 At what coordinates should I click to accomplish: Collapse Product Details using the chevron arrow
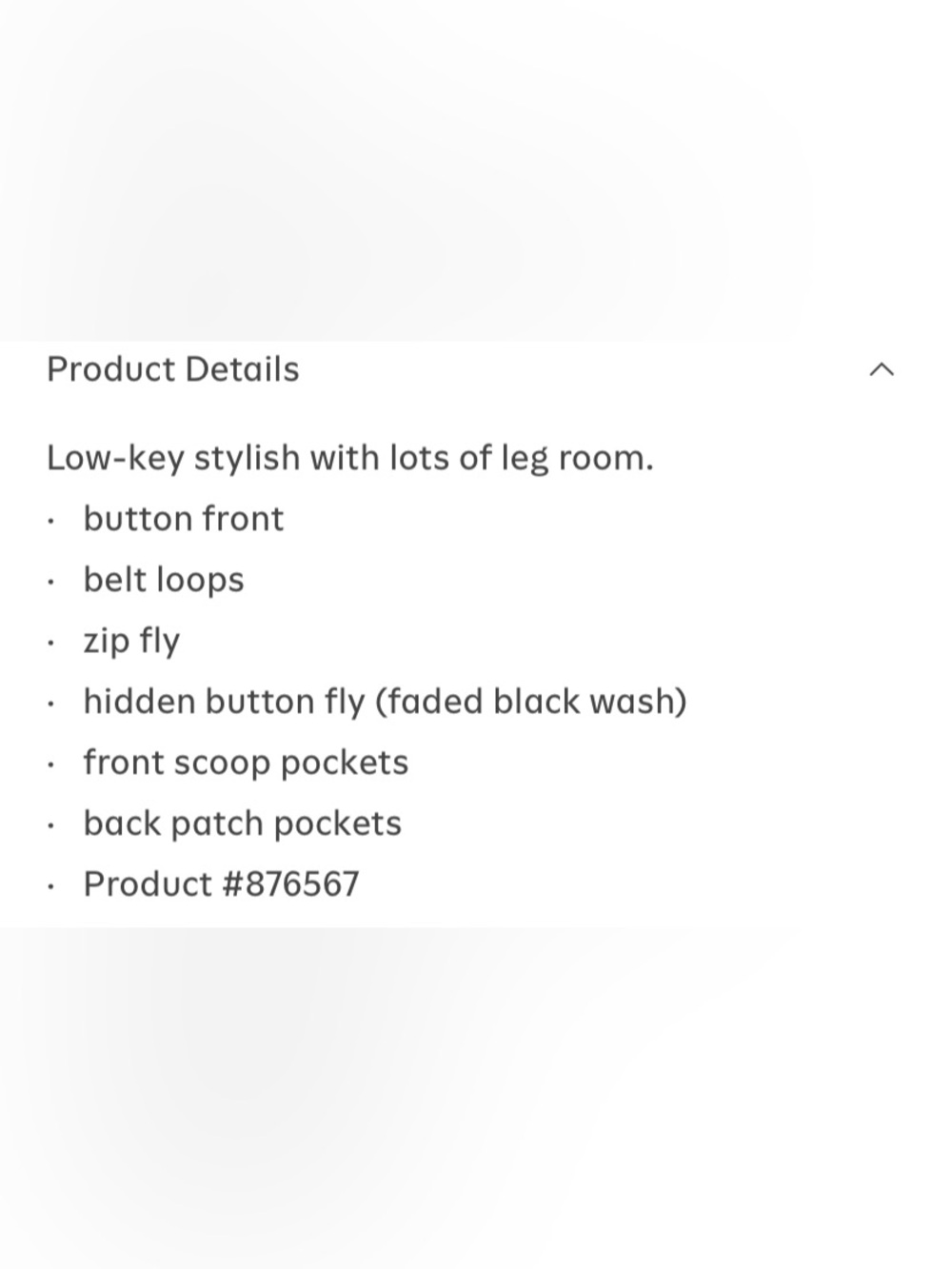pyautogui.click(x=882, y=369)
